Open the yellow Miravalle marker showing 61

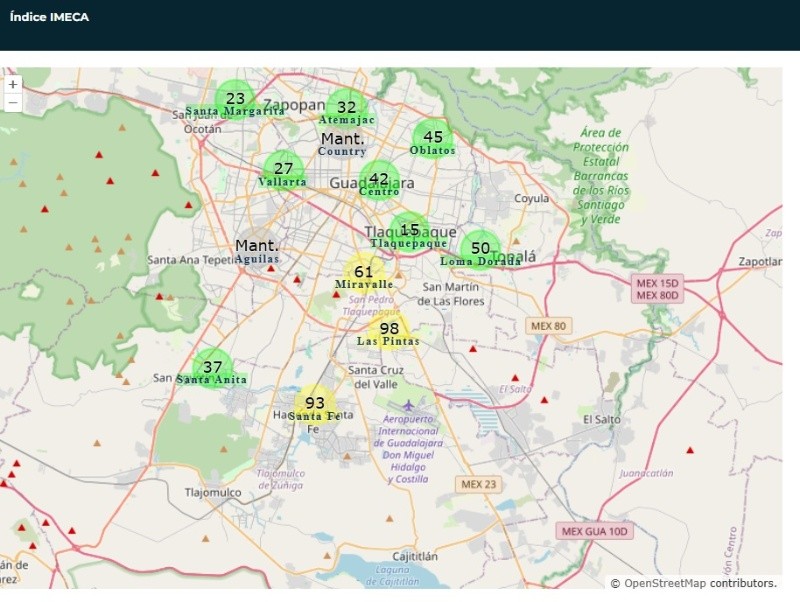pyautogui.click(x=364, y=272)
